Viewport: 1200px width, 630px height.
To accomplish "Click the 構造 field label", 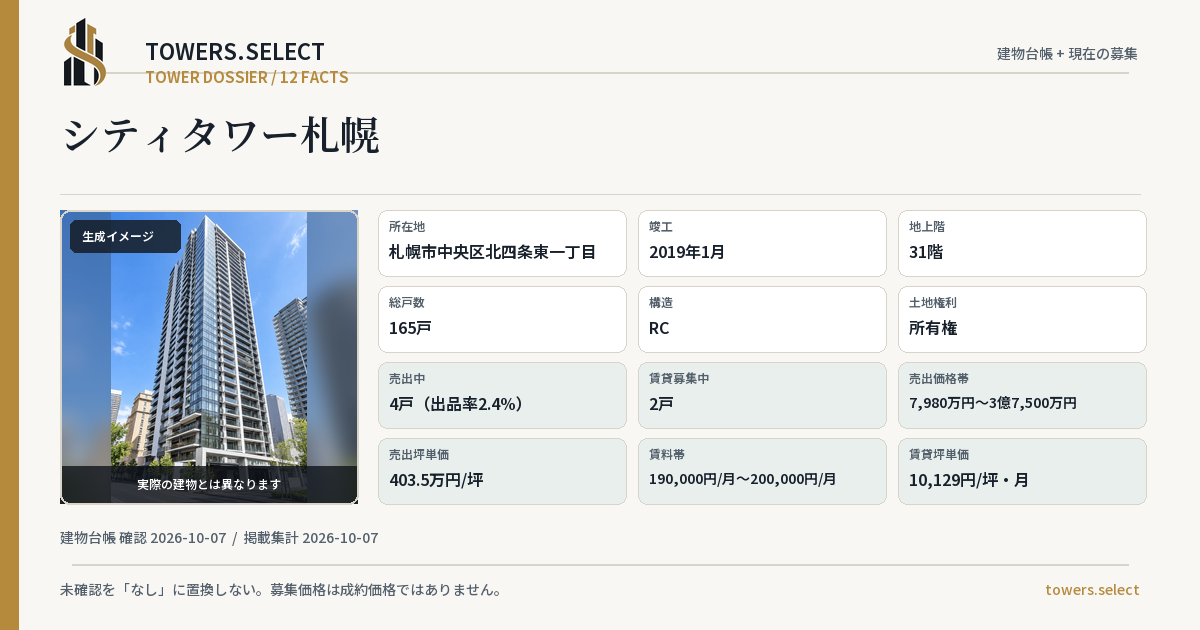I will (661, 303).
